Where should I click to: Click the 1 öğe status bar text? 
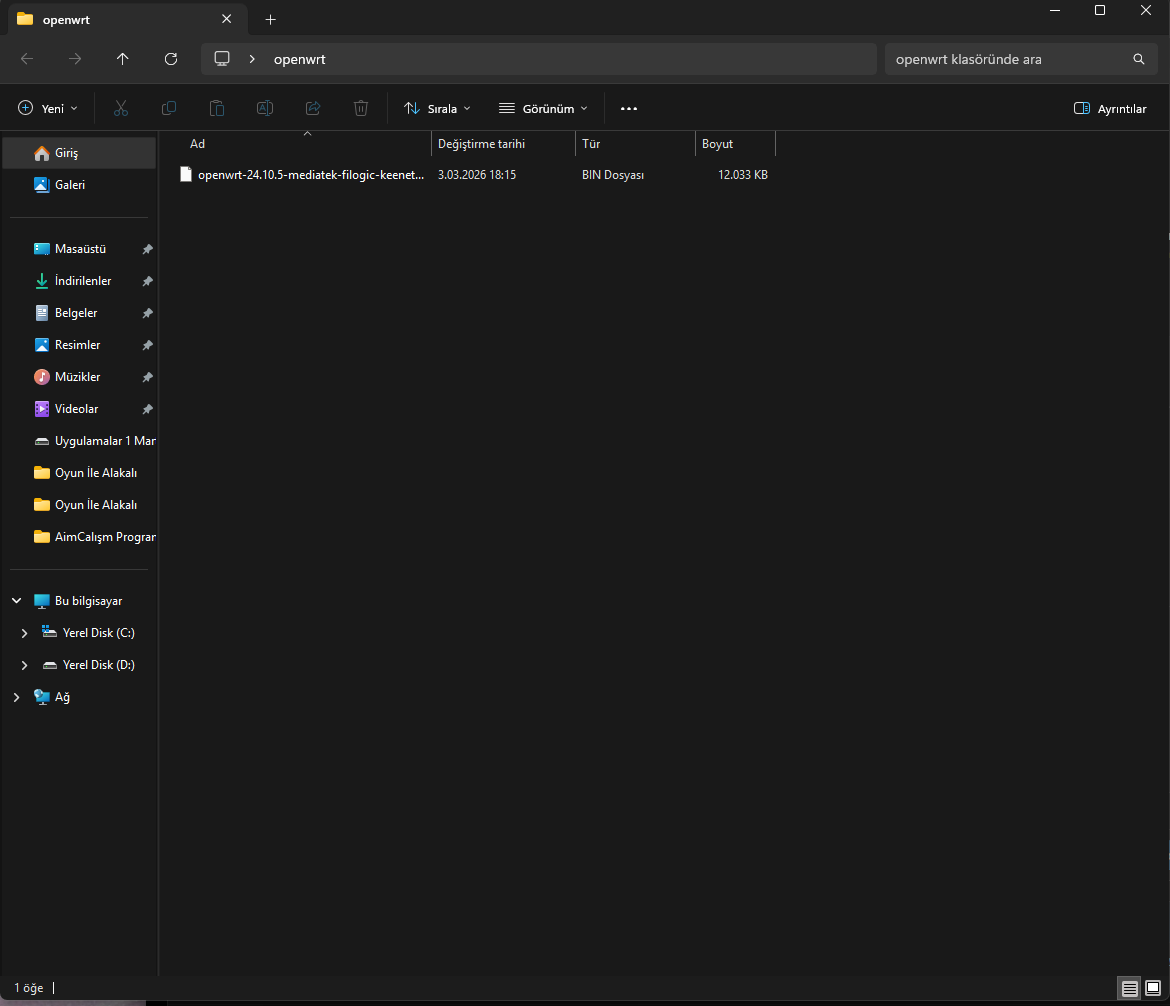pyautogui.click(x=29, y=988)
